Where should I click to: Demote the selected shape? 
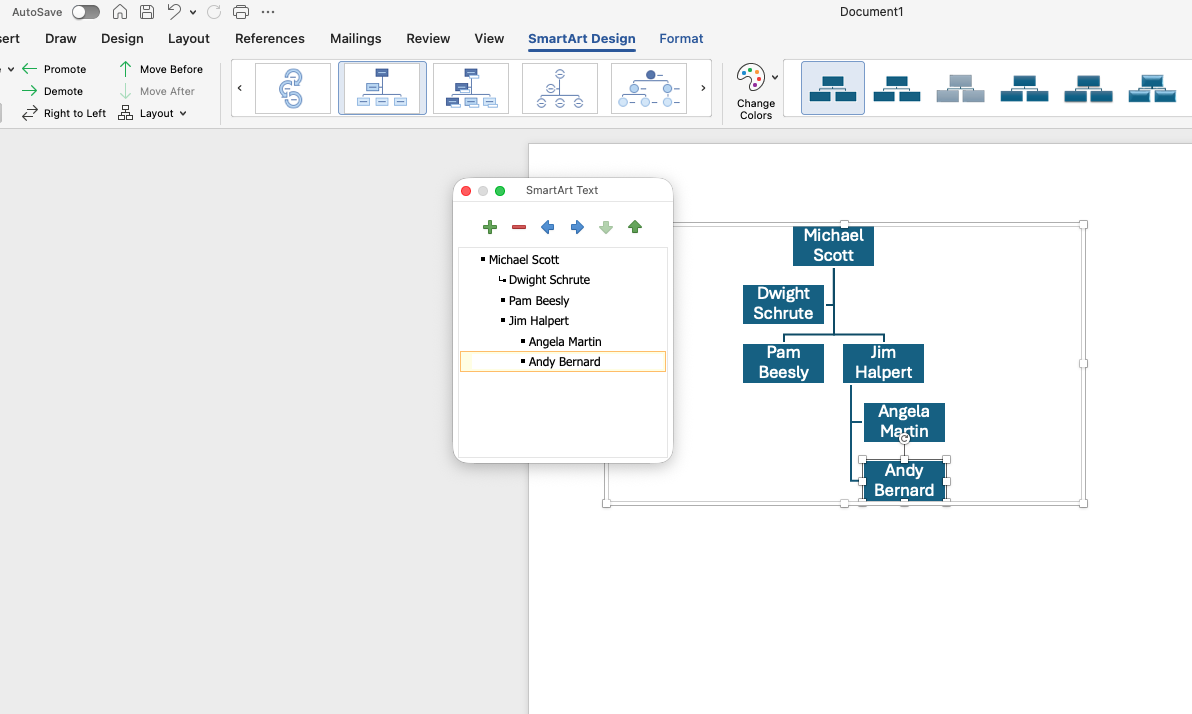(52, 91)
